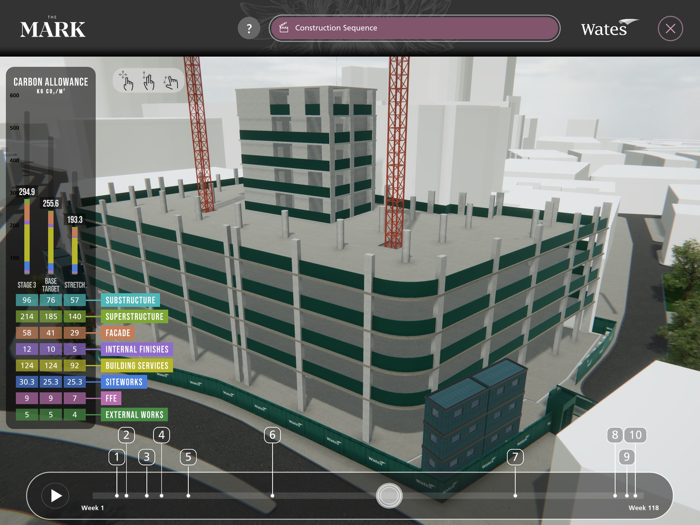The image size is (700, 525).
Task: Select the SUBSTRUCTURE category label
Action: click(x=130, y=300)
